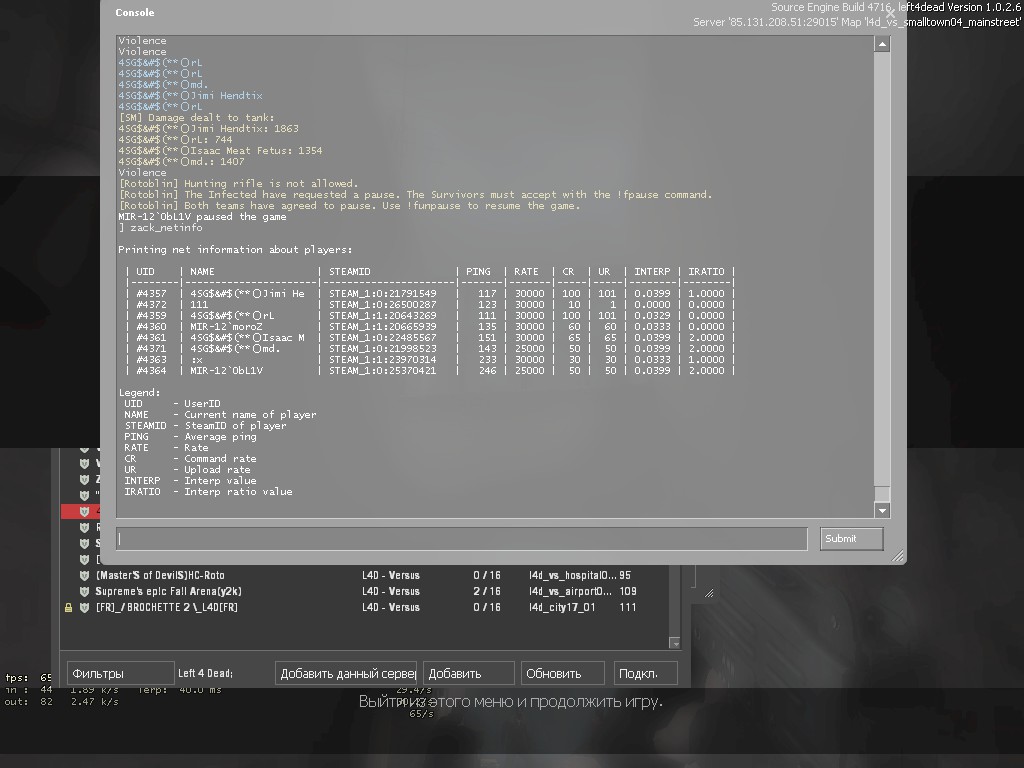Click STEAM_1:0:26500287 in the table

383,304
